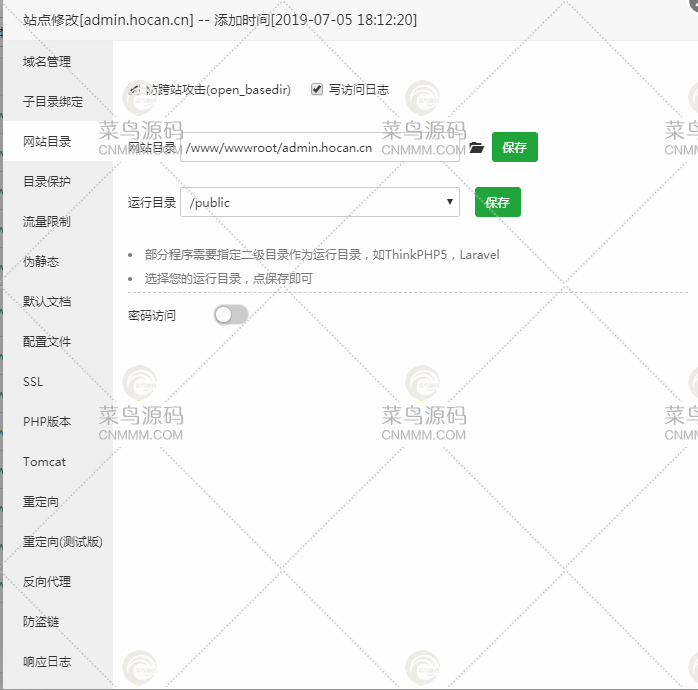This screenshot has width=698, height=690.
Task: Expand the 运行目录 /public dropdown
Action: (x=320, y=202)
